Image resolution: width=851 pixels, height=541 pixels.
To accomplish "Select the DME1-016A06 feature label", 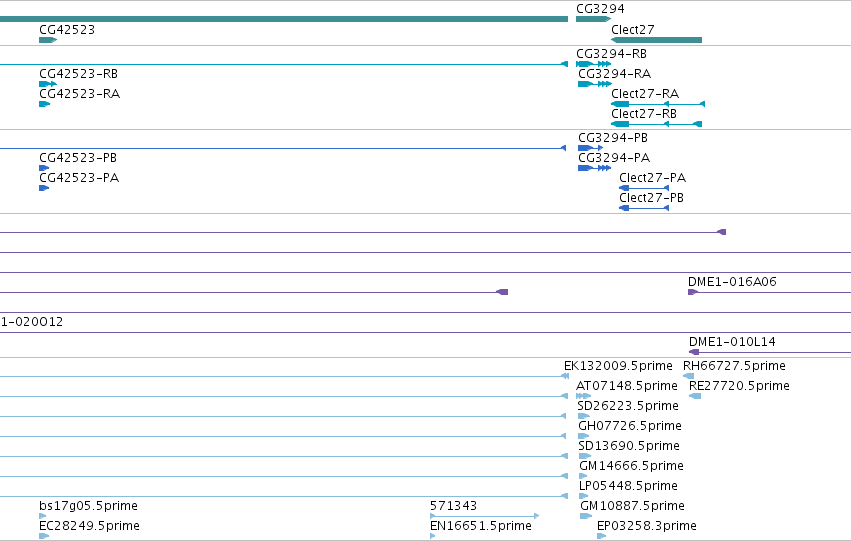I will pyautogui.click(x=732, y=282).
